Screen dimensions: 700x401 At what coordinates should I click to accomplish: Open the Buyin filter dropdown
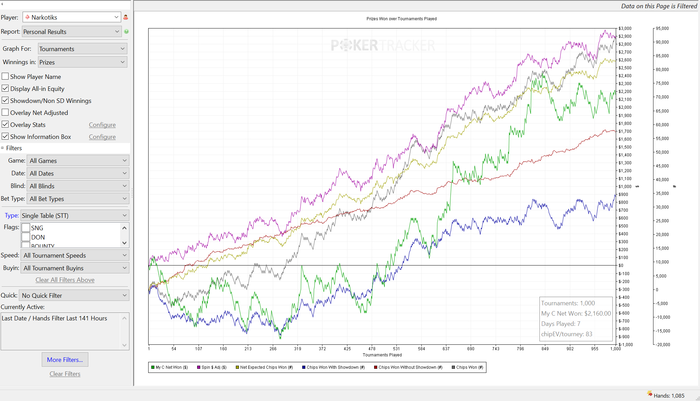tap(75, 268)
